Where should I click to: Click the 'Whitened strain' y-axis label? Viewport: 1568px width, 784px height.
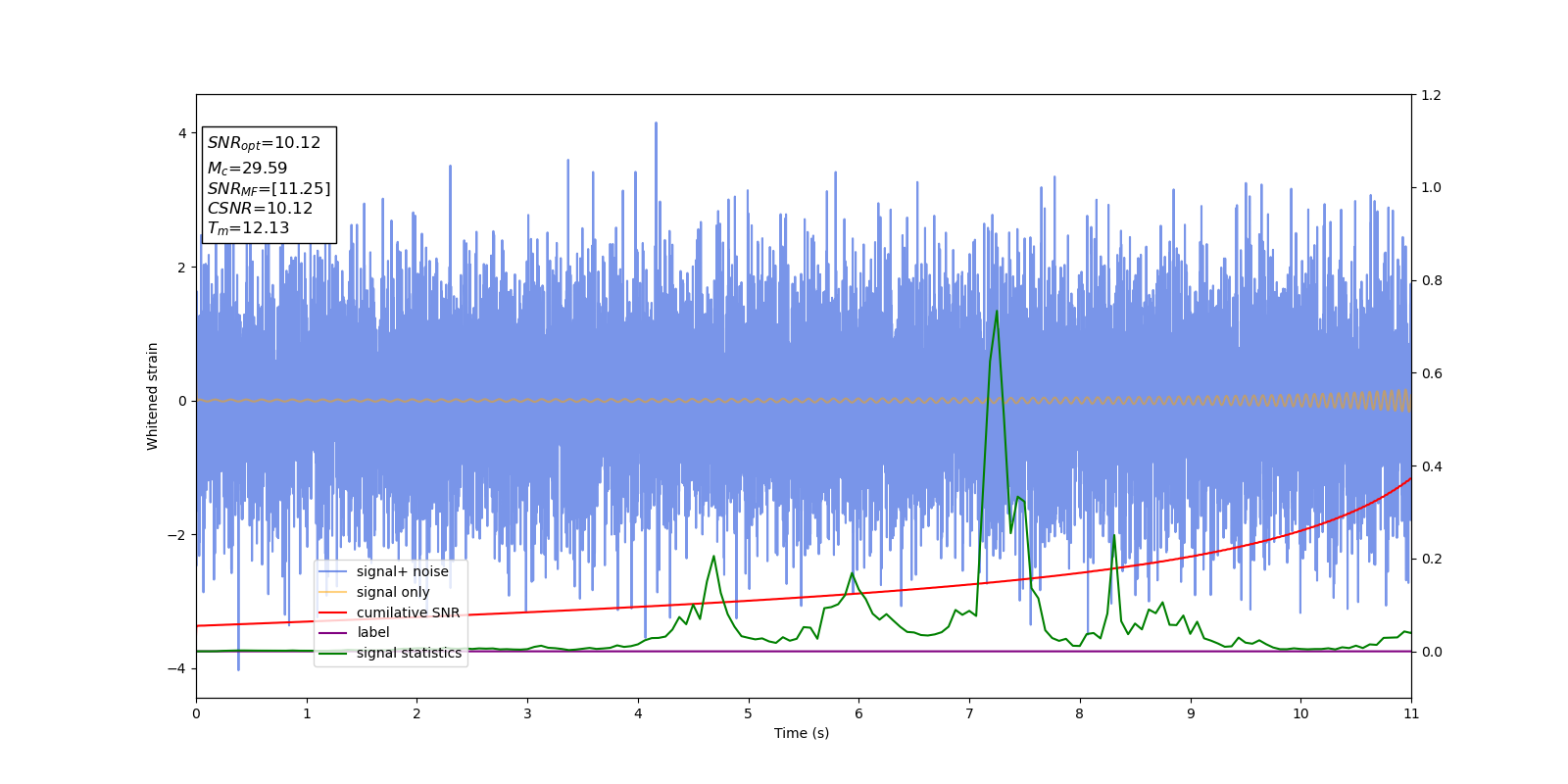pos(153,396)
